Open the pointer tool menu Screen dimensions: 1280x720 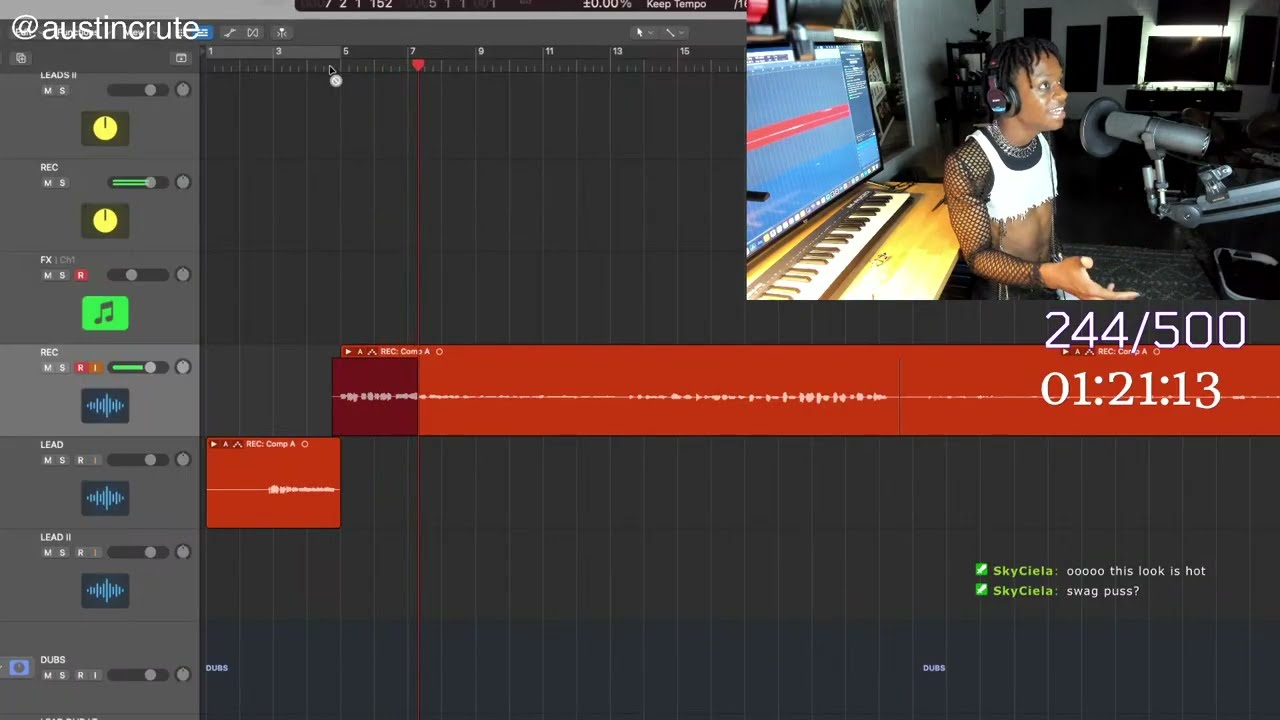click(643, 33)
